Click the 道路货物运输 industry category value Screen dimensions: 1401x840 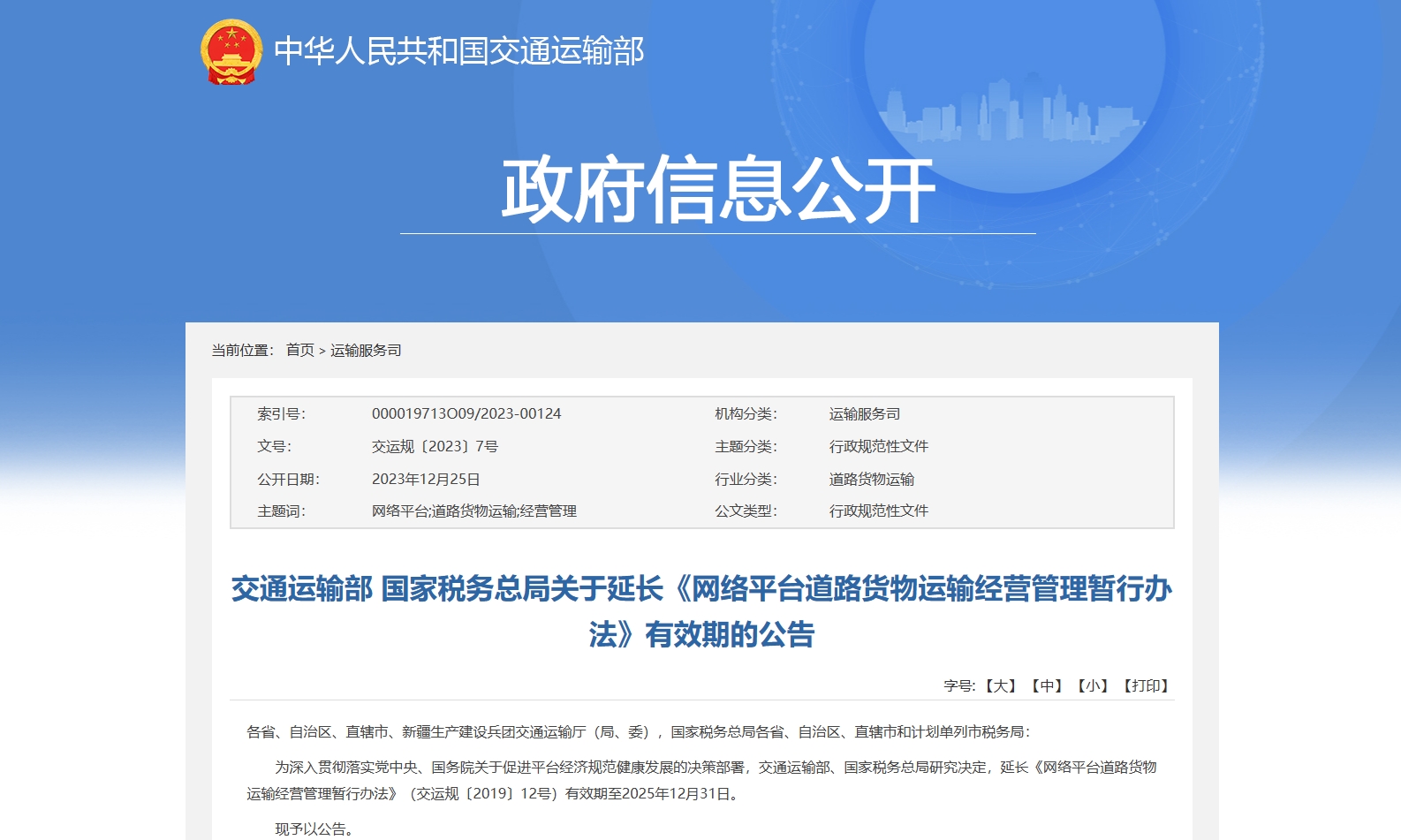(x=872, y=480)
